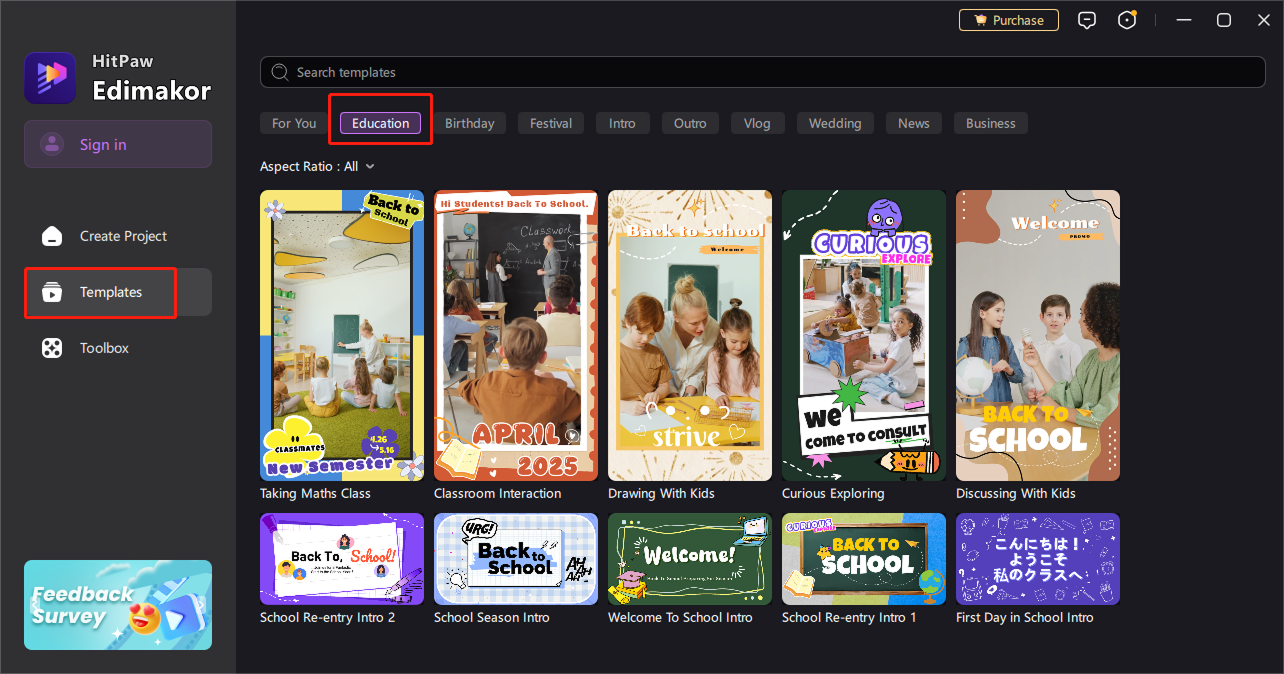Open the Taking Maths Class template
Image resolution: width=1284 pixels, height=674 pixels.
coord(341,335)
